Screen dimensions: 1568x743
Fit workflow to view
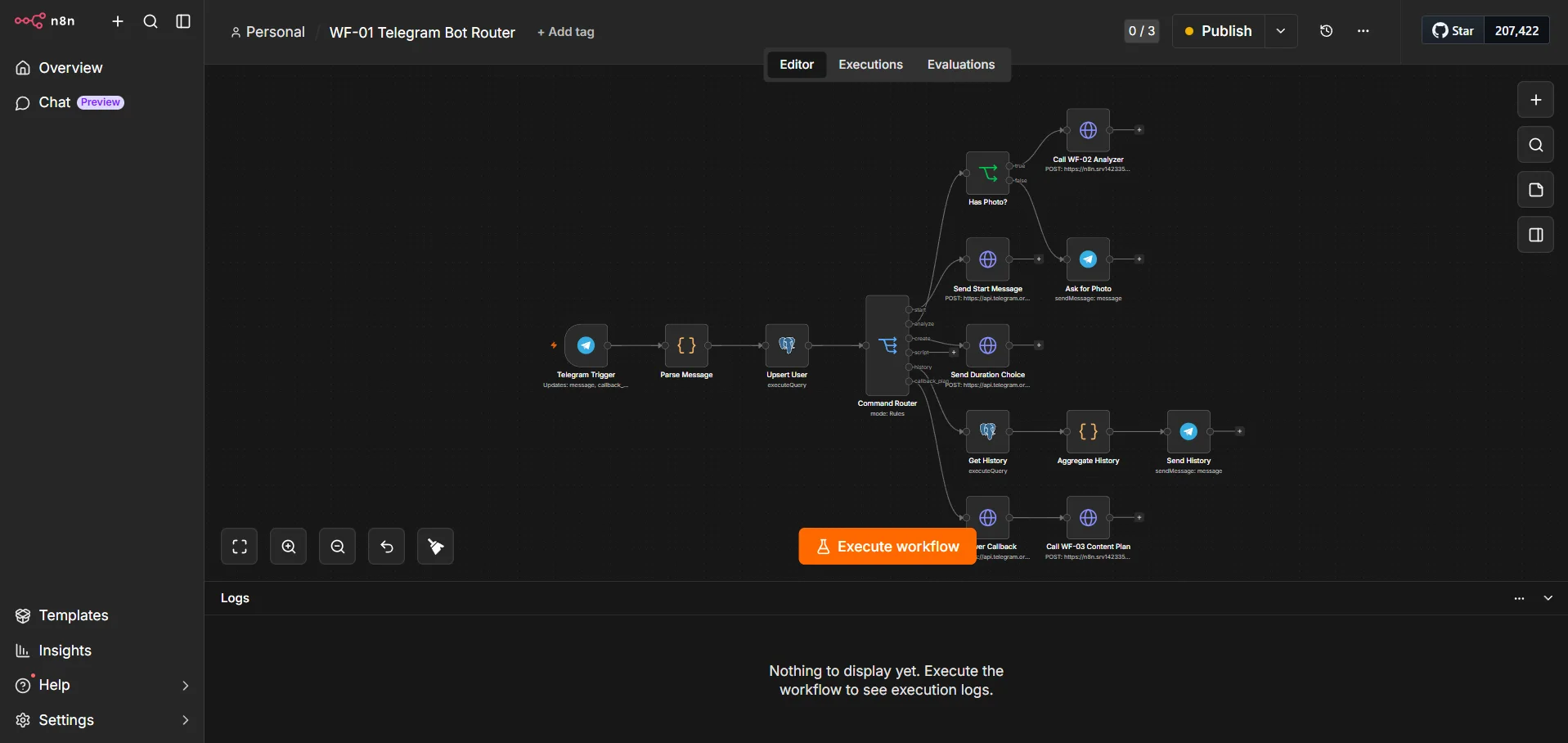click(239, 547)
